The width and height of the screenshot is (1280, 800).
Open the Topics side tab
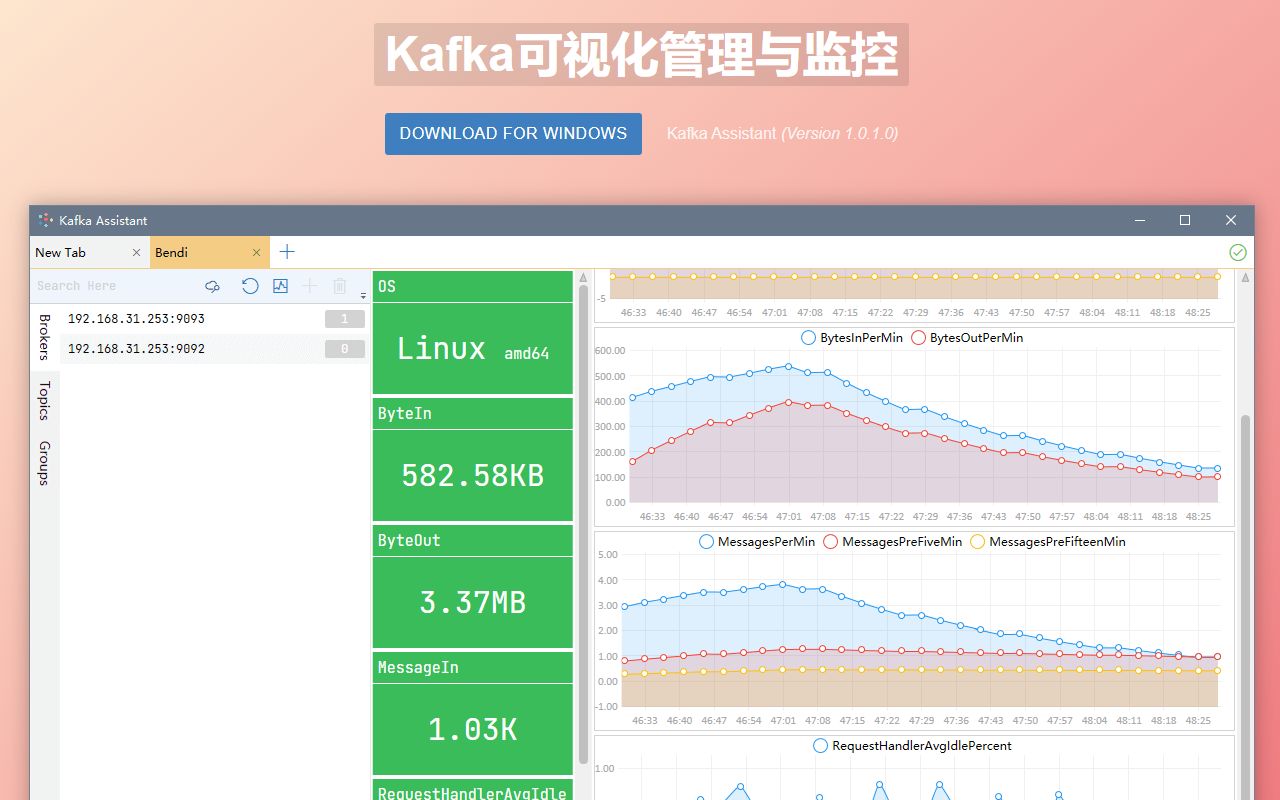(x=44, y=400)
